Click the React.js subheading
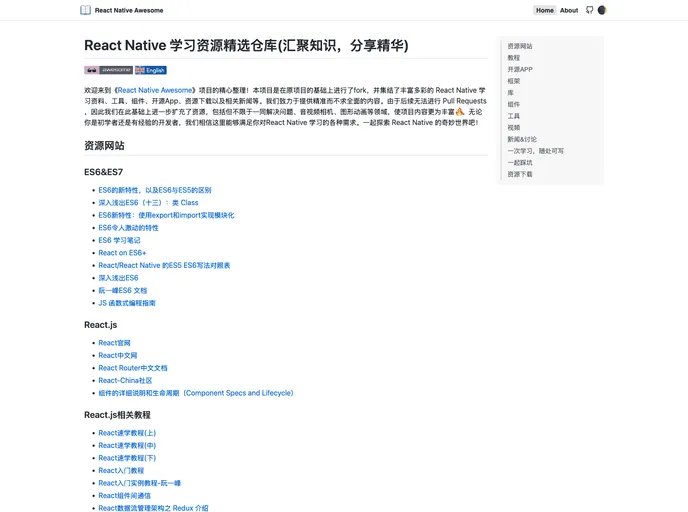Image resolution: width=688 pixels, height=512 pixels. pyautogui.click(x=100, y=325)
